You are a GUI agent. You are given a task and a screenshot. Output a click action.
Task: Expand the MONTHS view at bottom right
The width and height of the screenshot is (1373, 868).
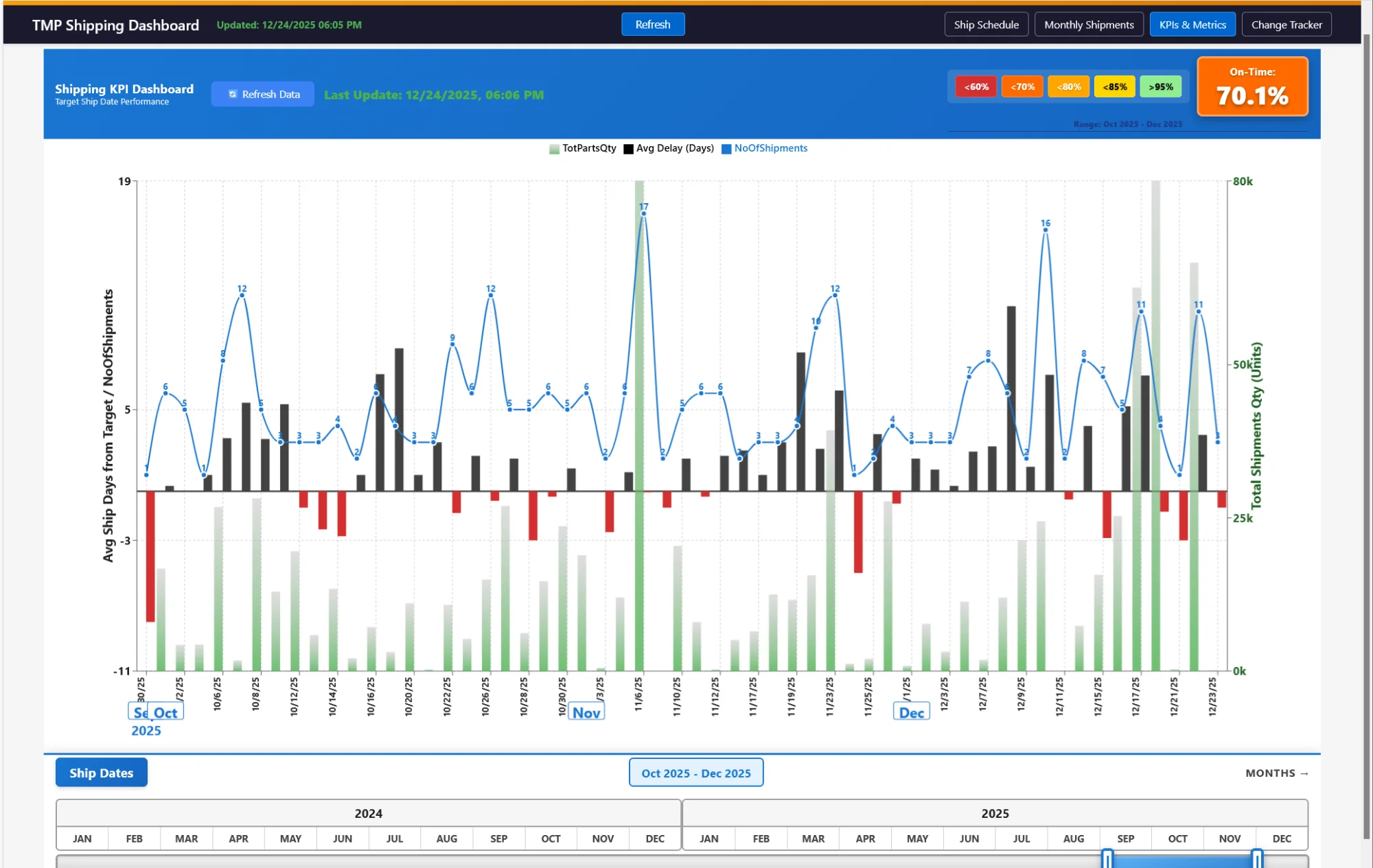tap(1276, 773)
